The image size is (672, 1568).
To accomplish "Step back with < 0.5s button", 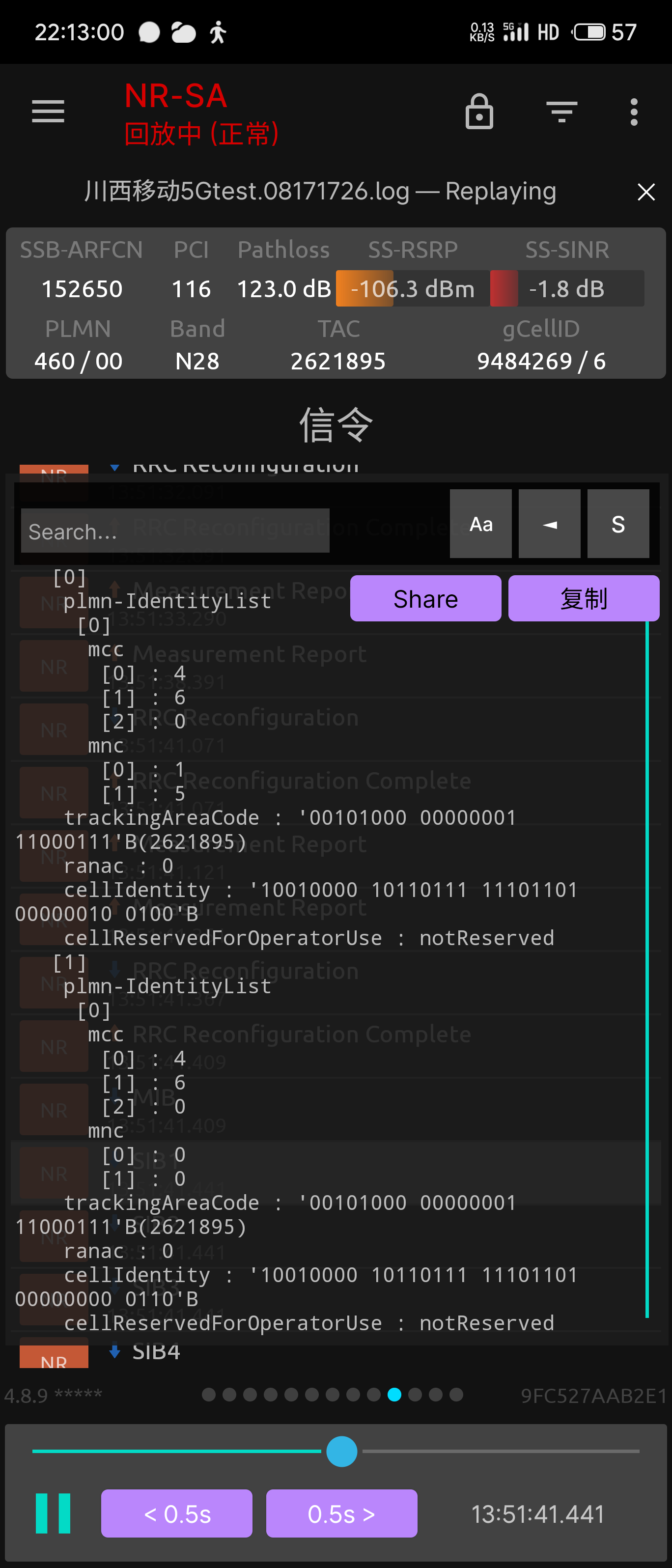I will click(x=176, y=1513).
